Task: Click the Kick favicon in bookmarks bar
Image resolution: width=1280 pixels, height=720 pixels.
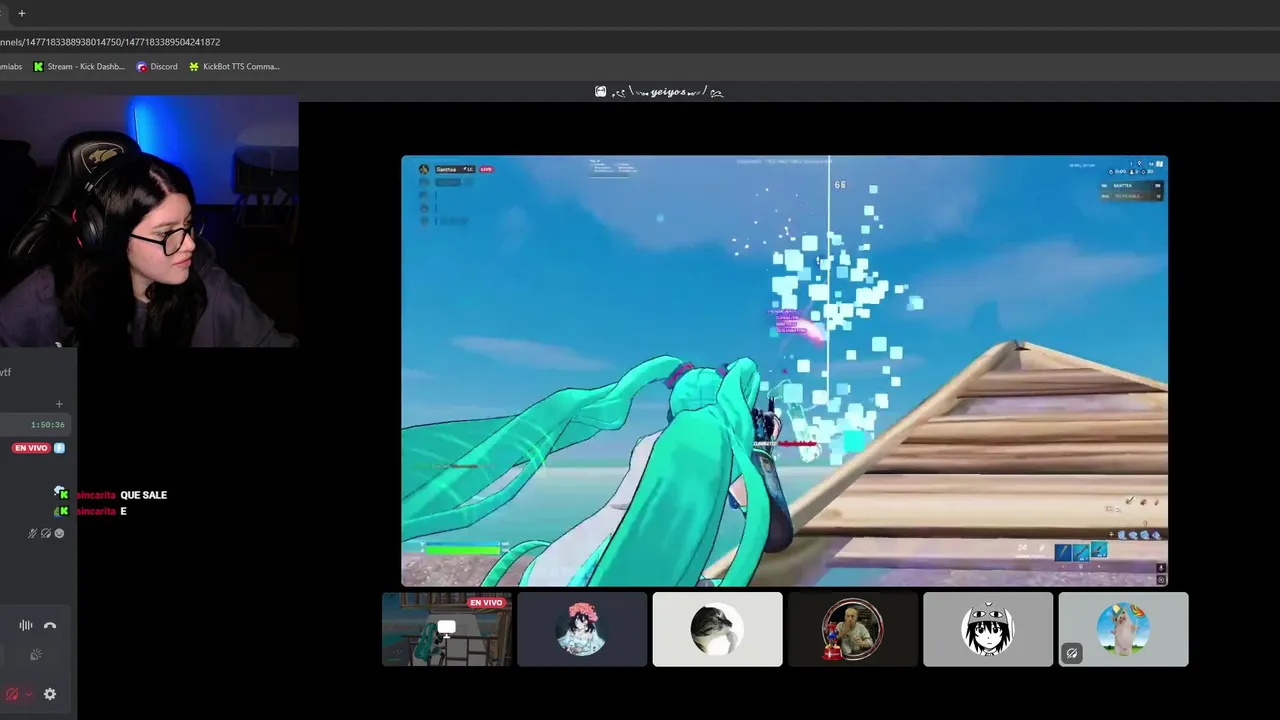Action: click(x=38, y=67)
